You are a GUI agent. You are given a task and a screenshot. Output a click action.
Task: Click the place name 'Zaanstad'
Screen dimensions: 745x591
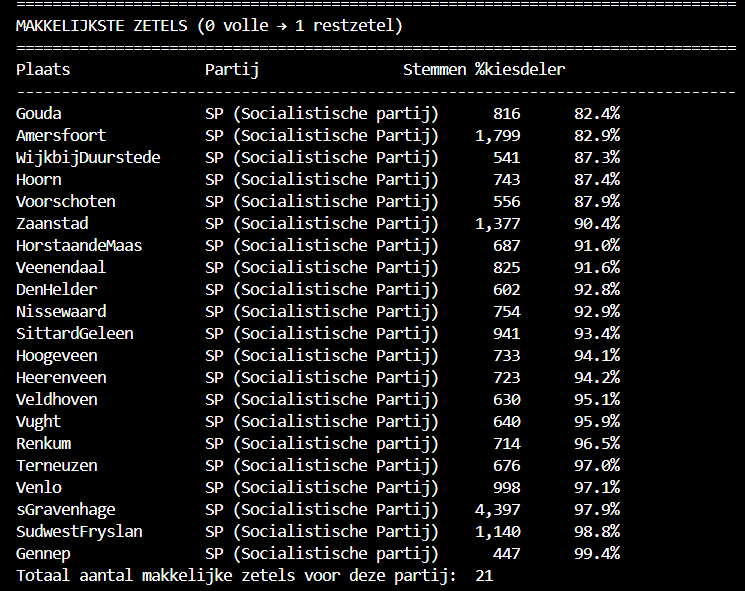pyautogui.click(x=52, y=224)
